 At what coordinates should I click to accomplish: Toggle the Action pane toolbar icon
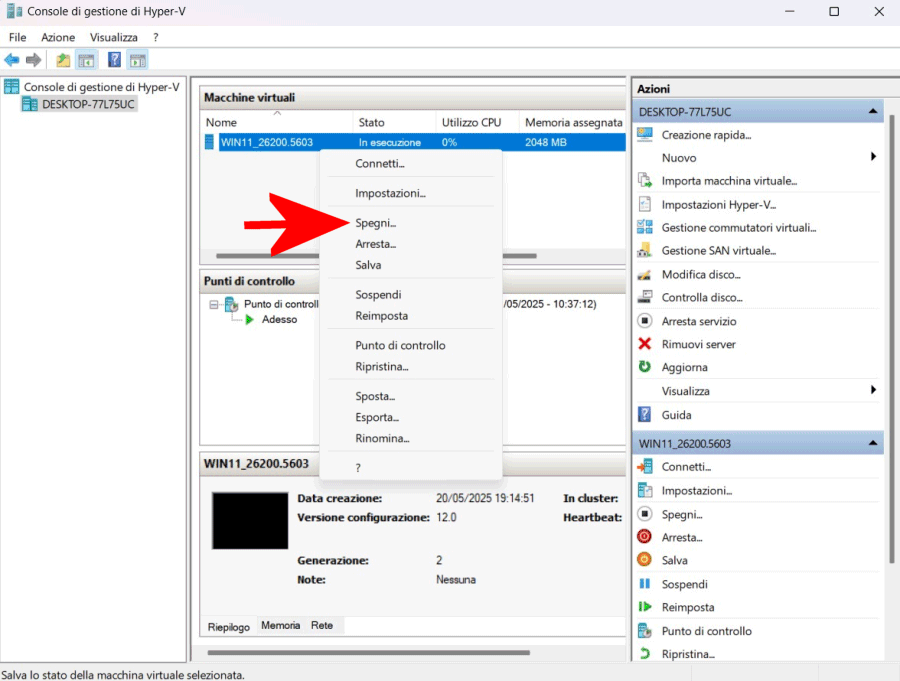[x=138, y=60]
